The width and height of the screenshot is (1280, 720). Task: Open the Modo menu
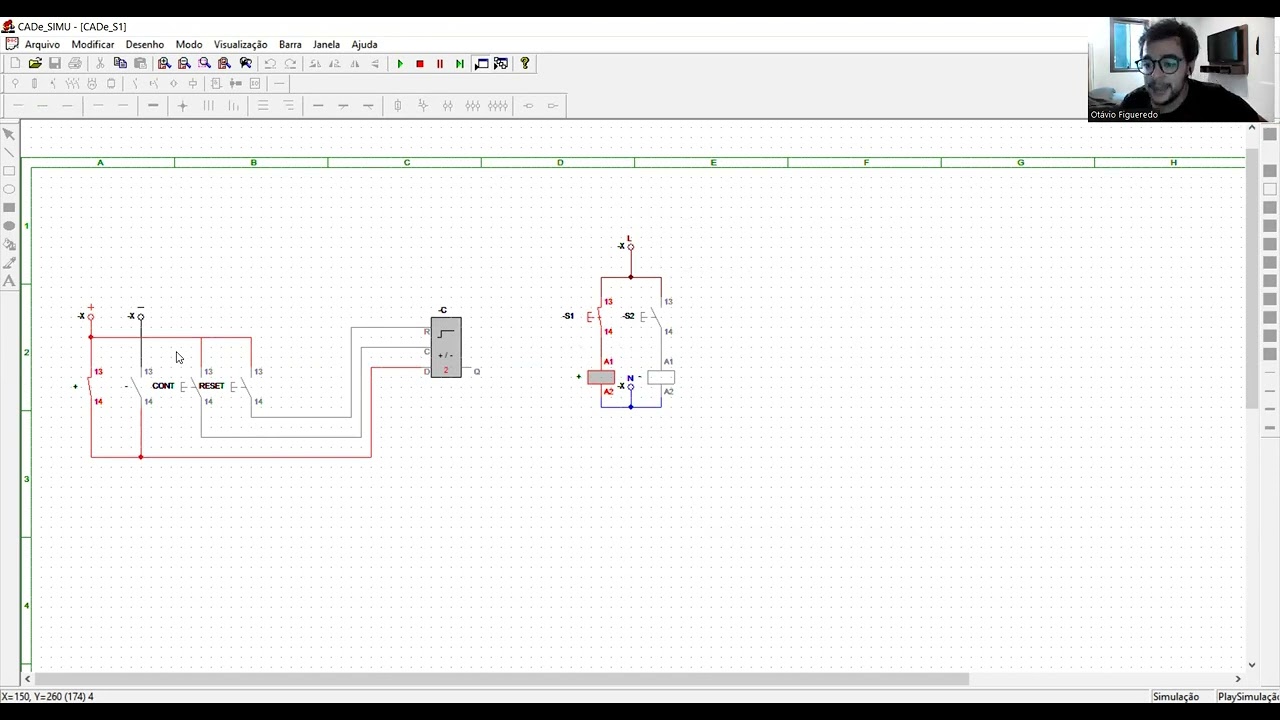click(x=189, y=44)
